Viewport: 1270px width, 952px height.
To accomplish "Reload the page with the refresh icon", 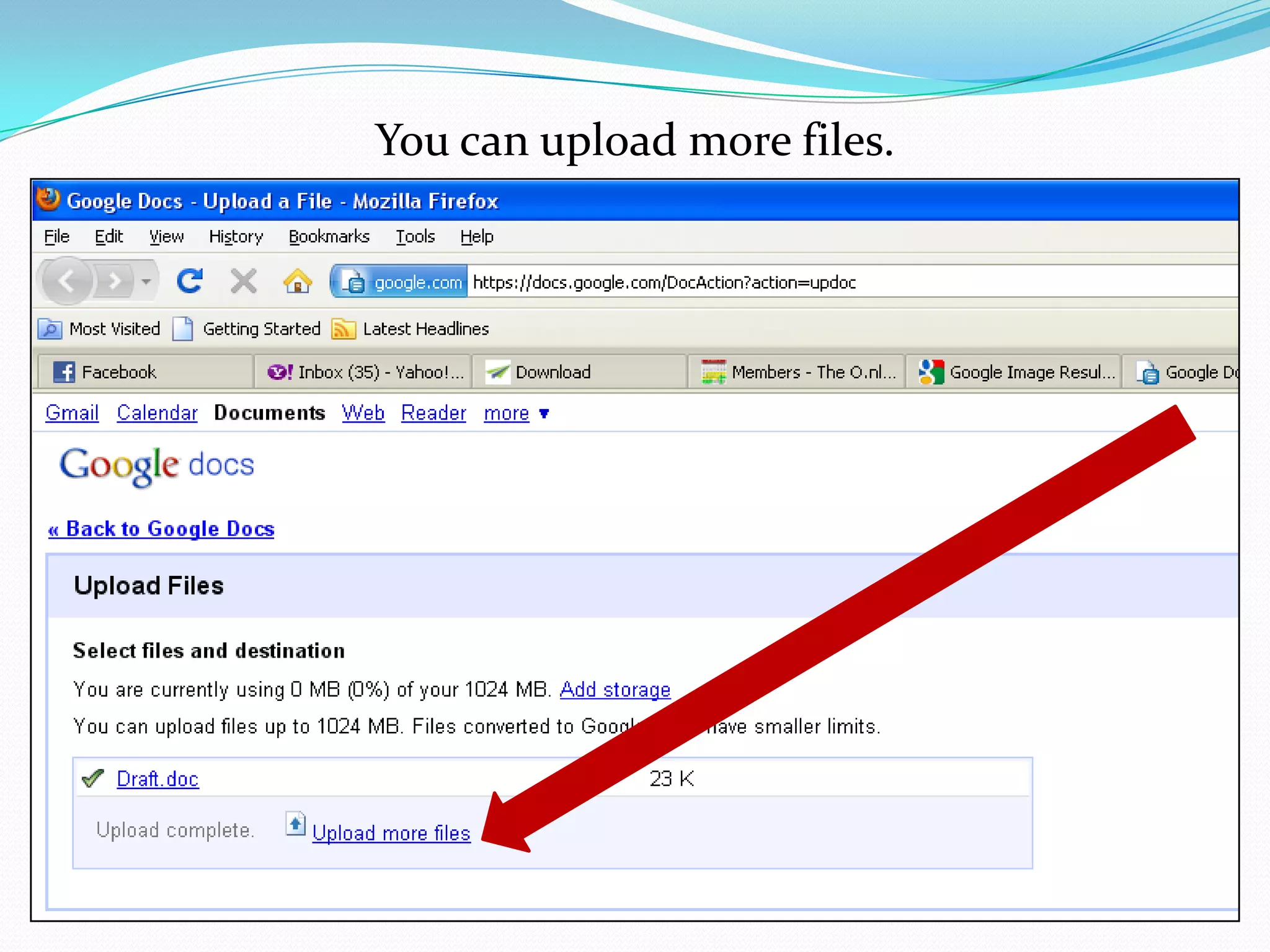I will [190, 281].
